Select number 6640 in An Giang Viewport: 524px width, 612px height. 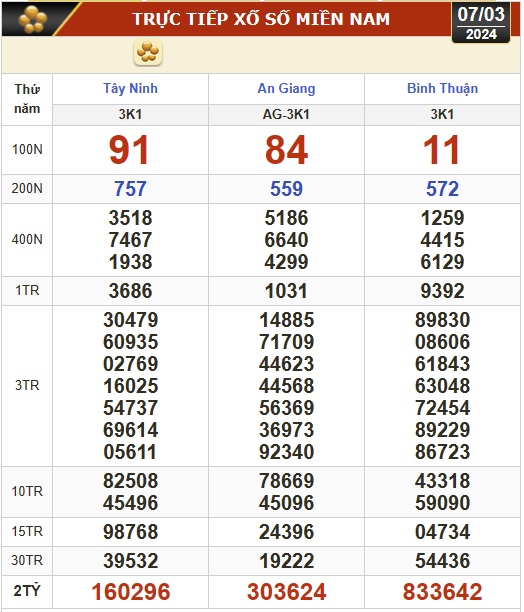click(x=286, y=240)
